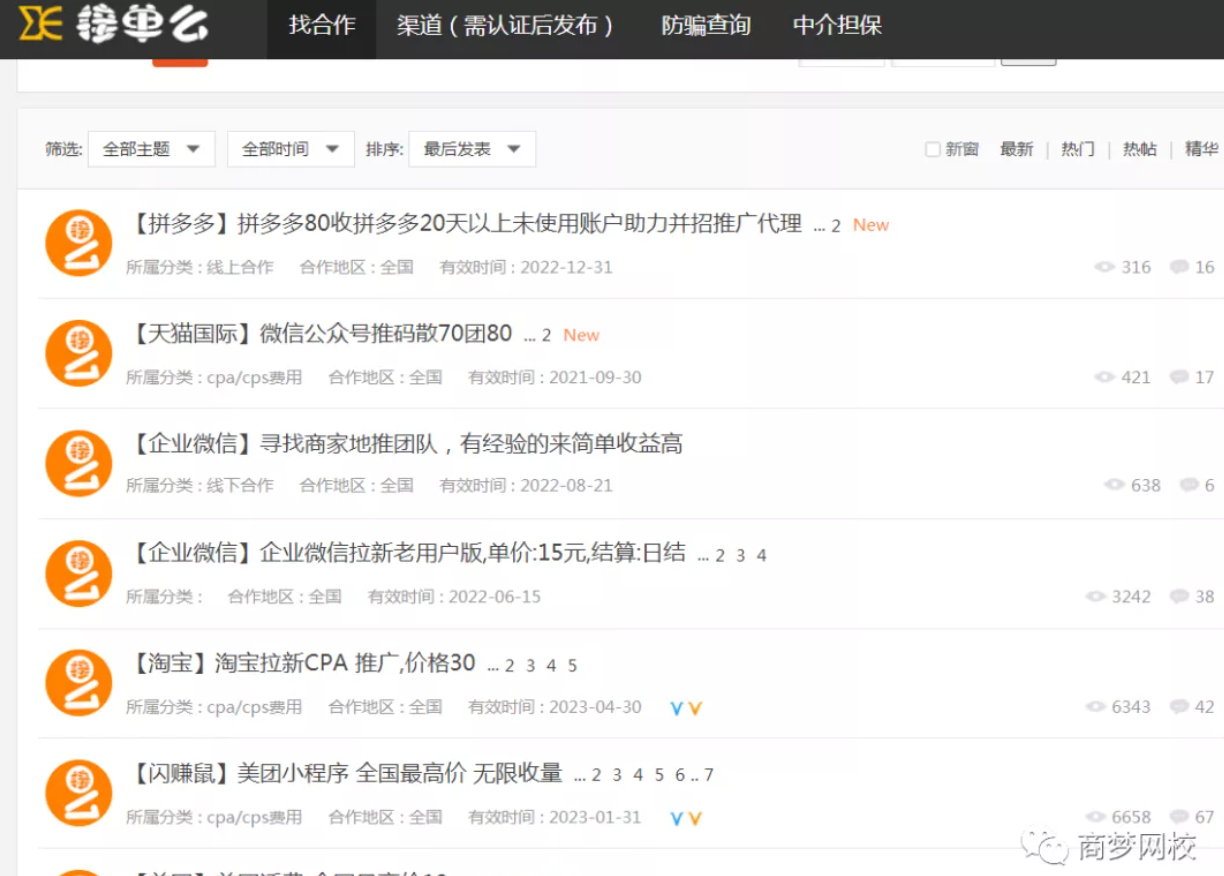
Task: Click avatar of the 拼多多 post
Action: click(x=79, y=243)
